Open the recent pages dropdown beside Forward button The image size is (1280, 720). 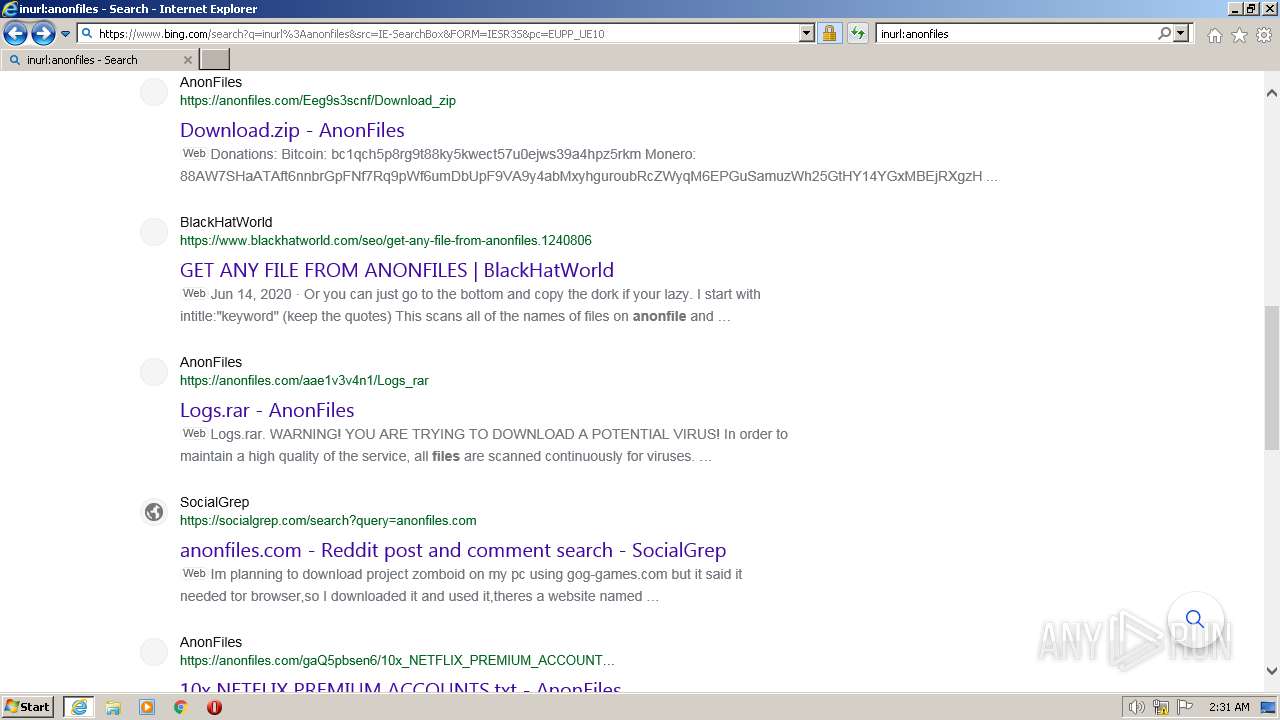point(65,34)
